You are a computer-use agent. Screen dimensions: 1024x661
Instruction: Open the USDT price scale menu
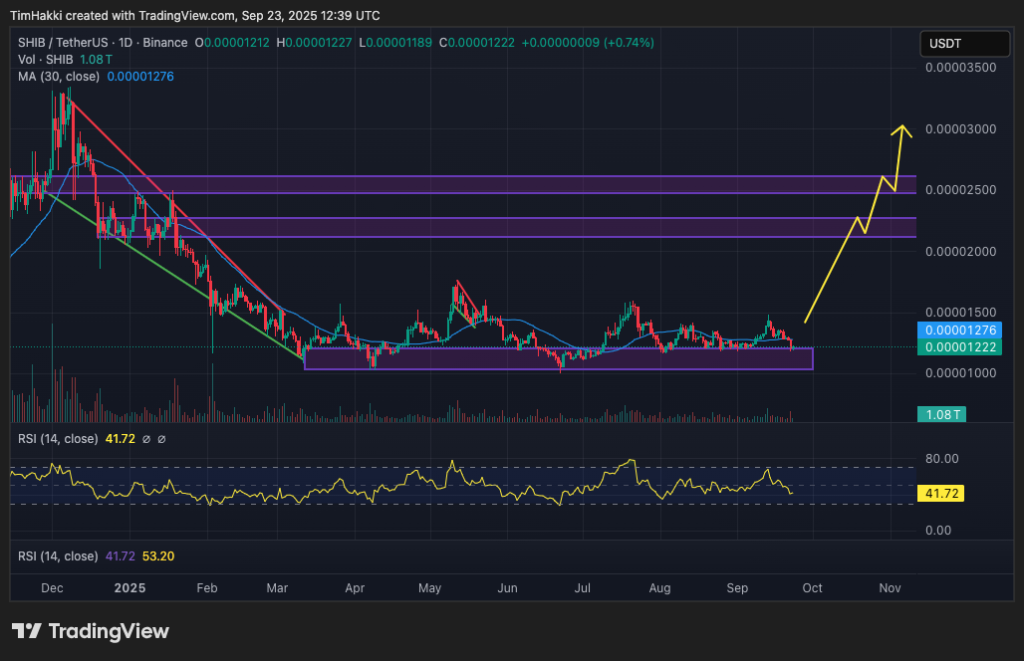click(x=963, y=43)
